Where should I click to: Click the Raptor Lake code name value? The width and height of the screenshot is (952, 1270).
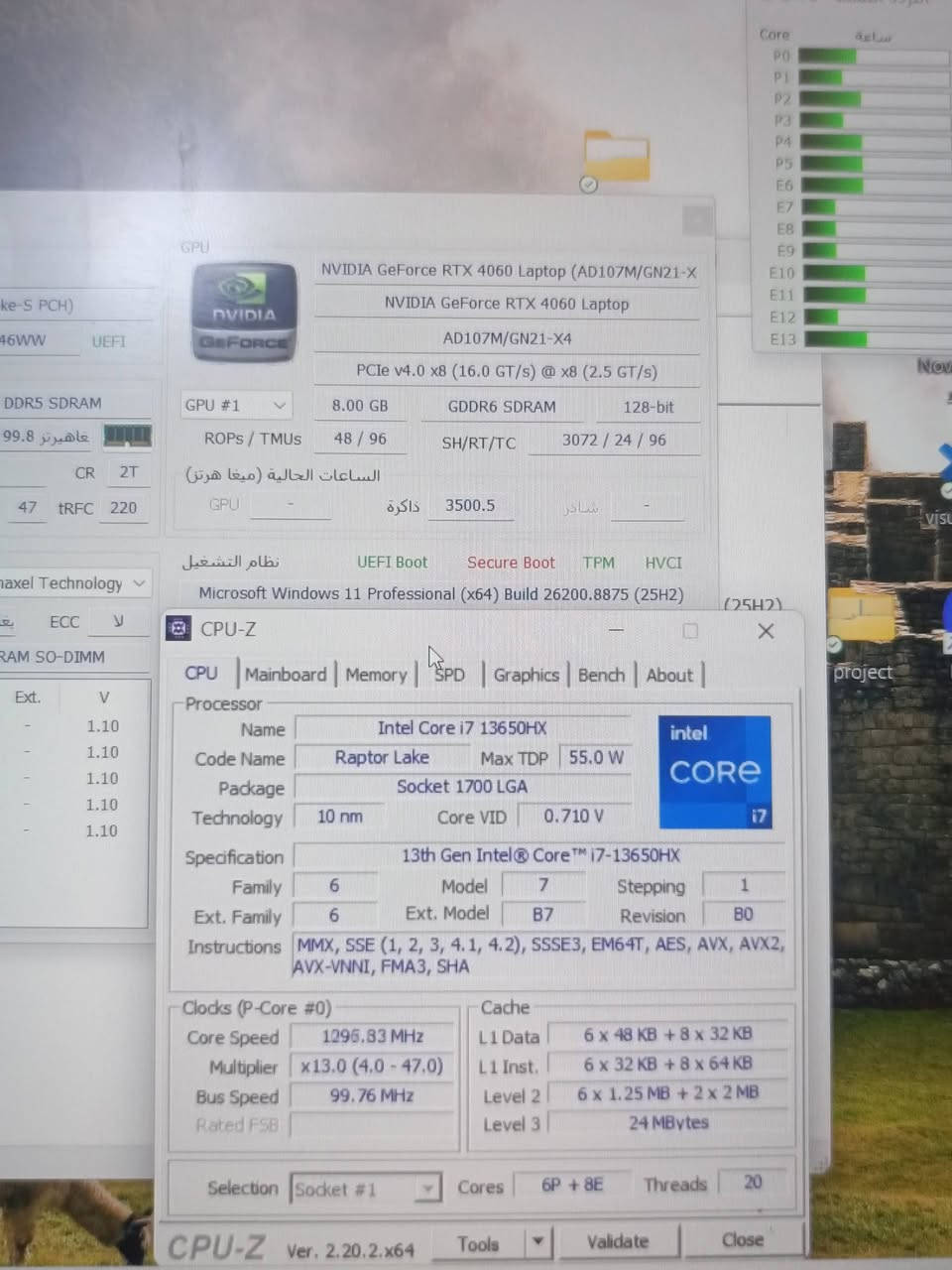(x=382, y=758)
